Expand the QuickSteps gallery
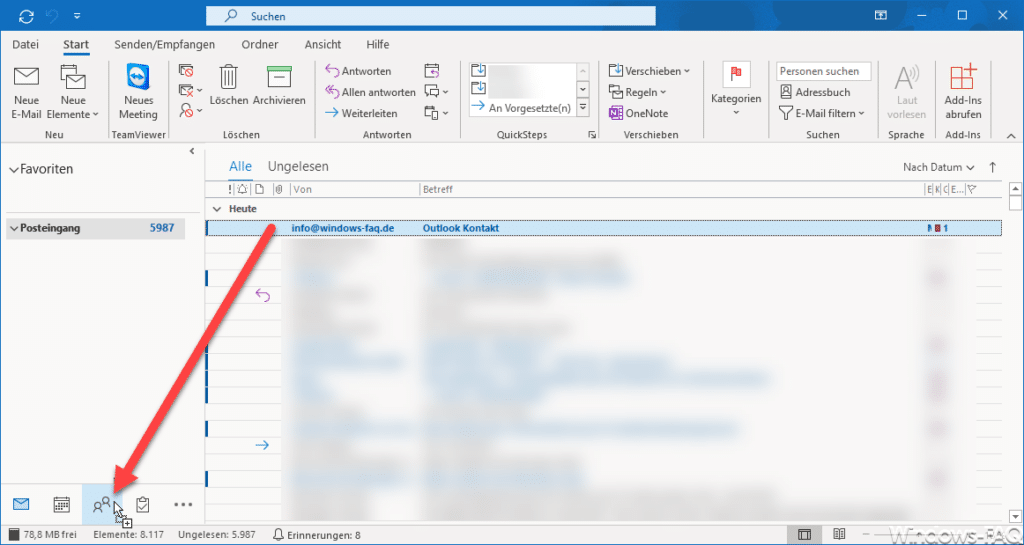The image size is (1024, 545). tap(583, 107)
